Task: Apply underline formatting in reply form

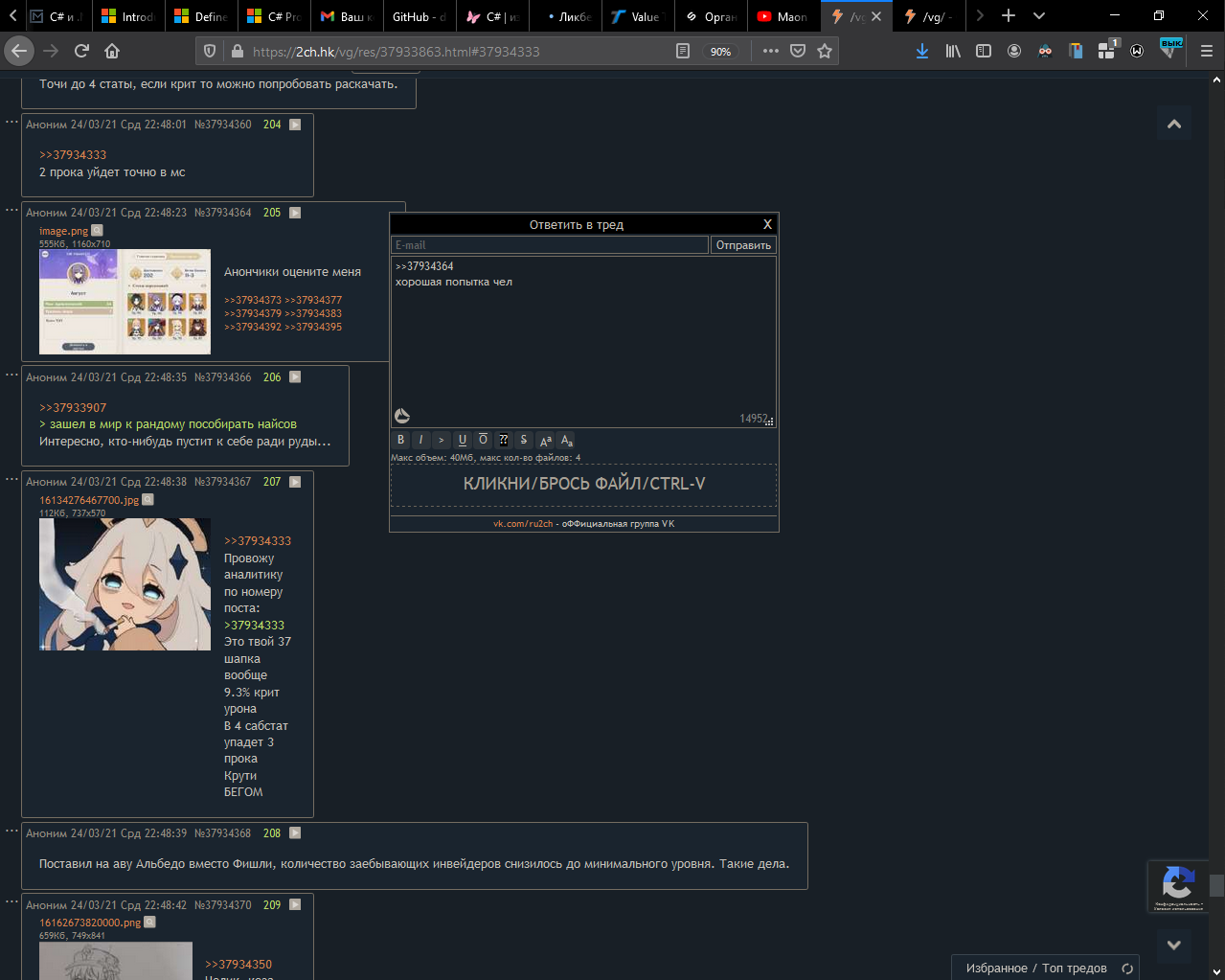Action: coord(462,440)
